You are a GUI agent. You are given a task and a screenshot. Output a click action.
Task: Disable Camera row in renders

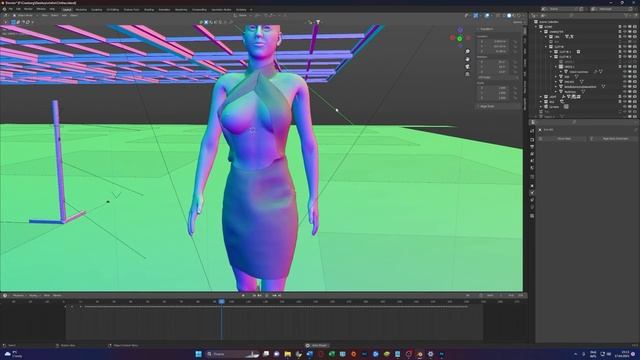coord(634,107)
